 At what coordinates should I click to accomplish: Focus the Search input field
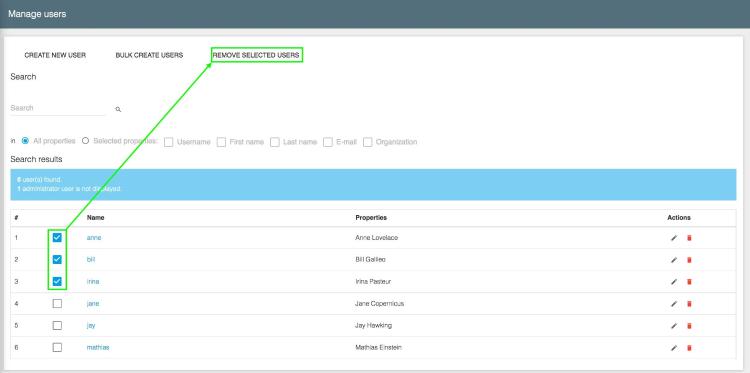[58, 109]
